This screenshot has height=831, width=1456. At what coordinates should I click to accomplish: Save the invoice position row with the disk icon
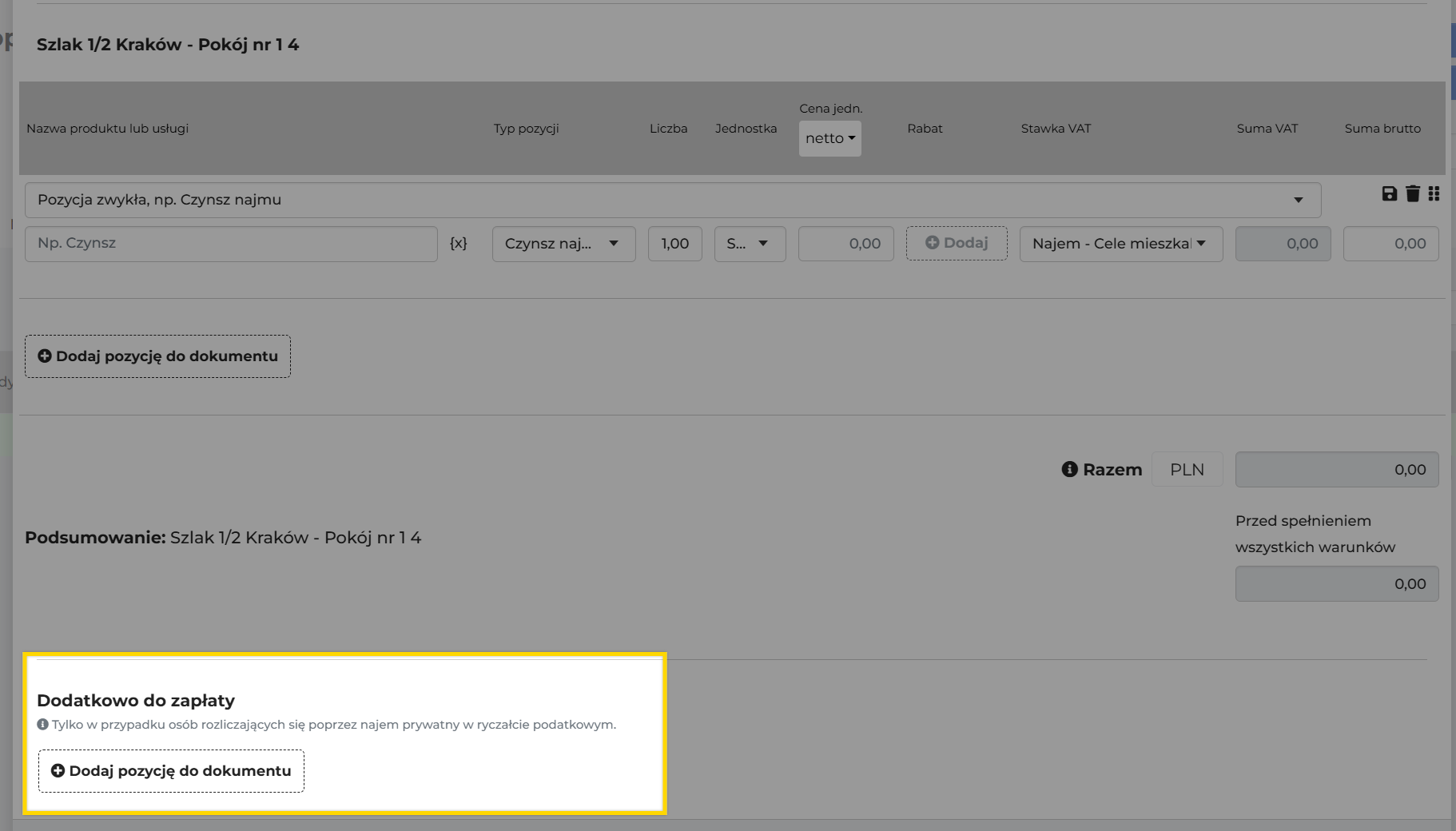pyautogui.click(x=1390, y=193)
